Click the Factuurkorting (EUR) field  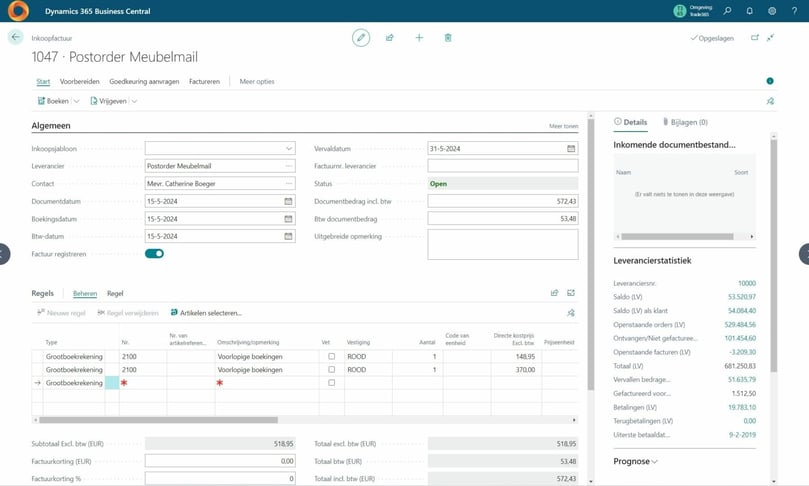point(220,461)
